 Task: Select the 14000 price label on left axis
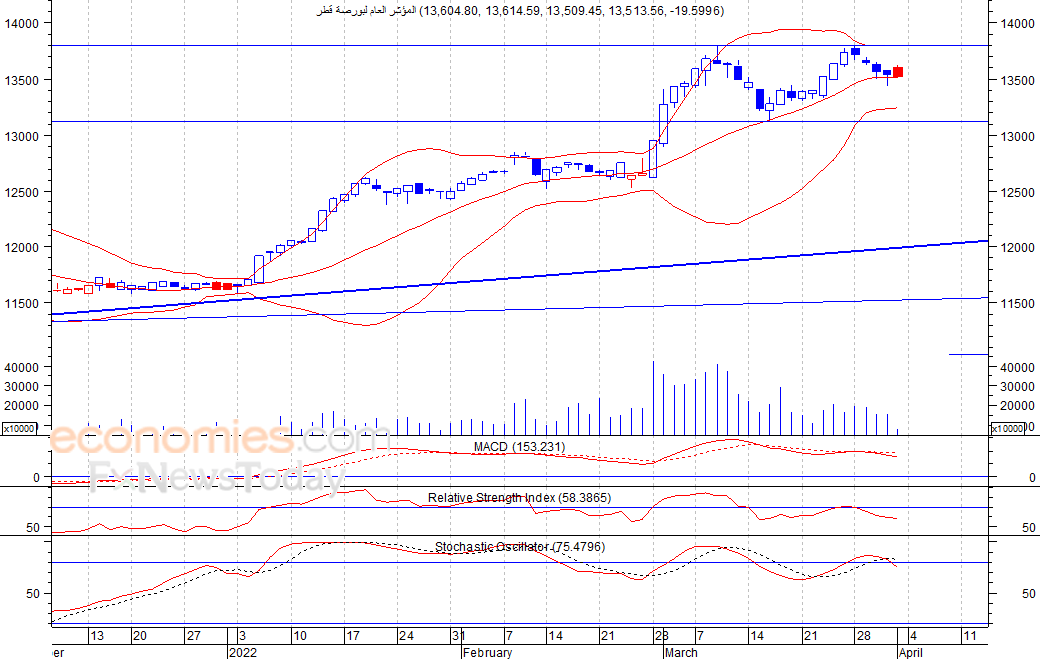tap(22, 23)
